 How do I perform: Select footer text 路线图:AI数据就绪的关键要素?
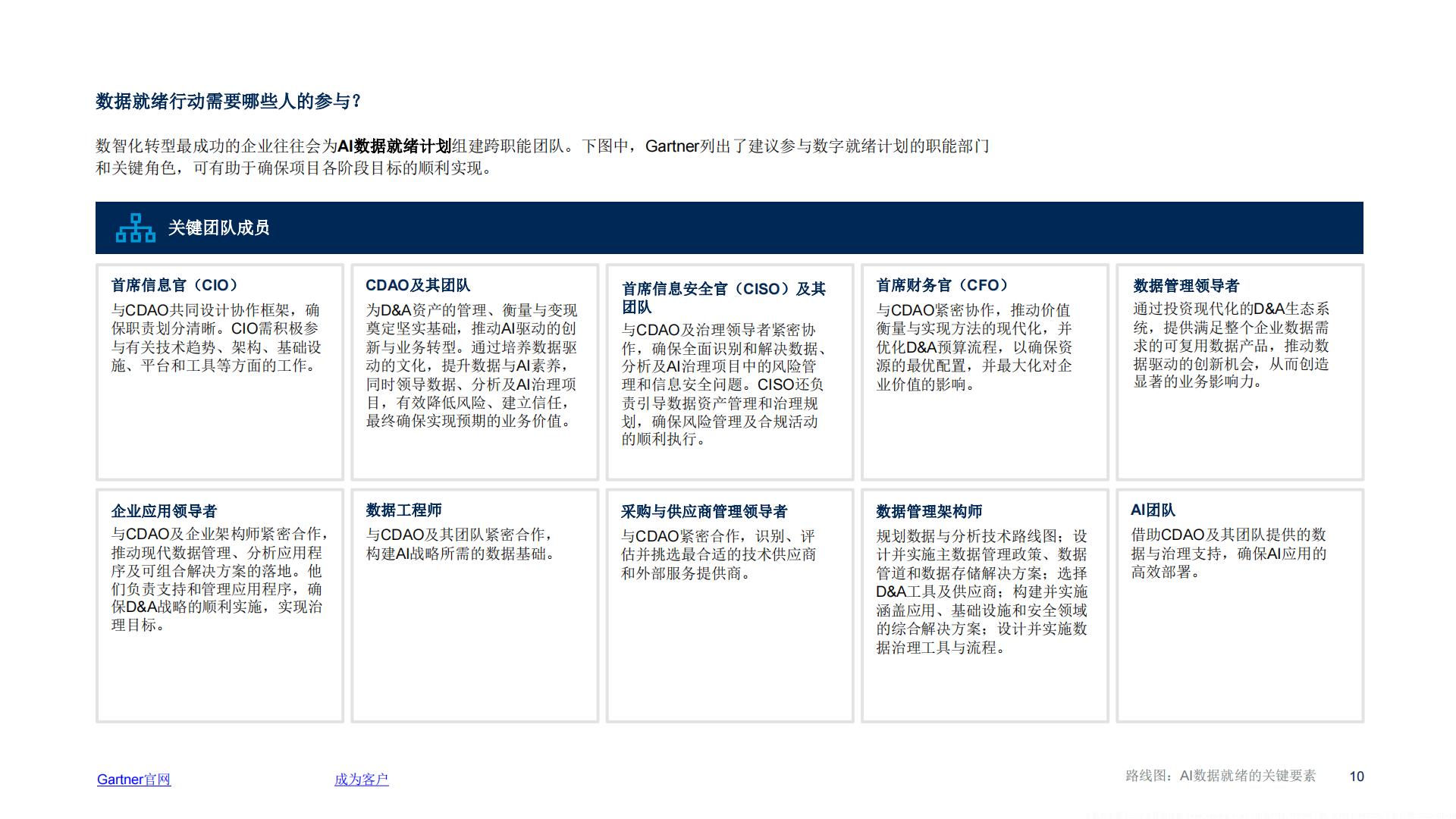[1220, 776]
